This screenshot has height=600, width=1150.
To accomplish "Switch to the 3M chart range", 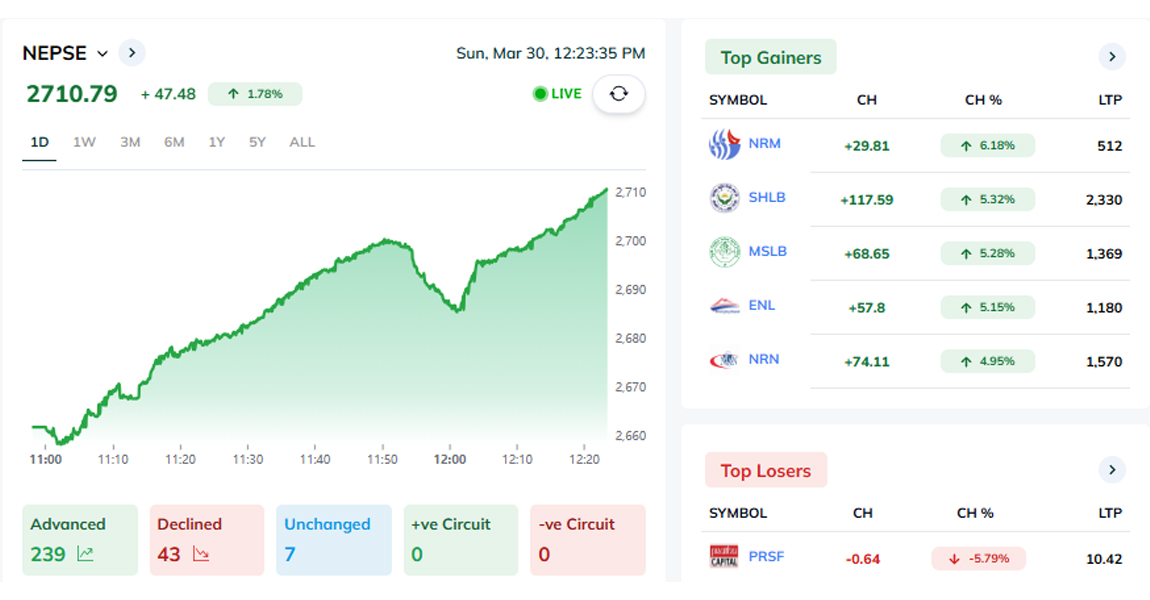I will (x=130, y=142).
